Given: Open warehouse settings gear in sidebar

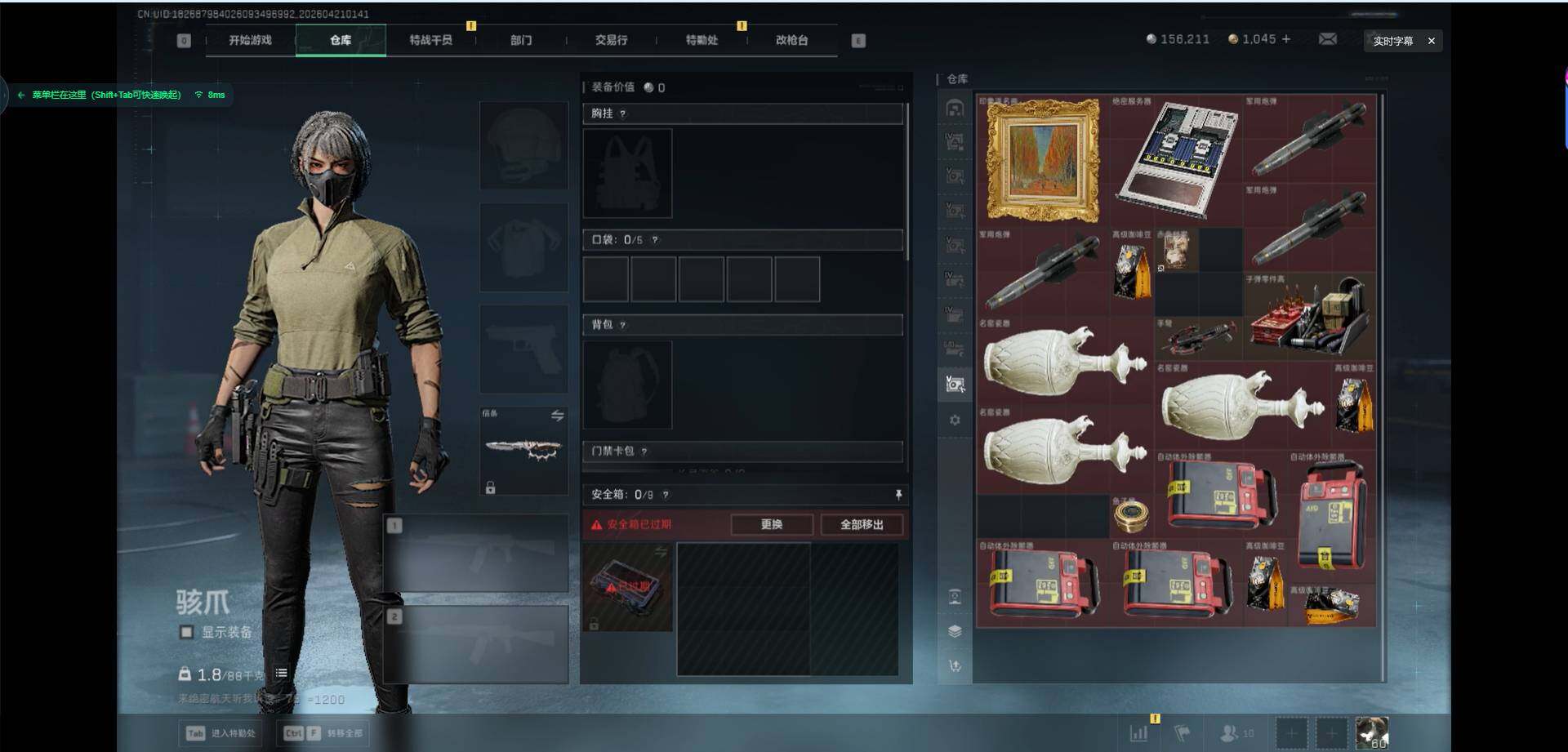Looking at the screenshot, I should pos(955,420).
